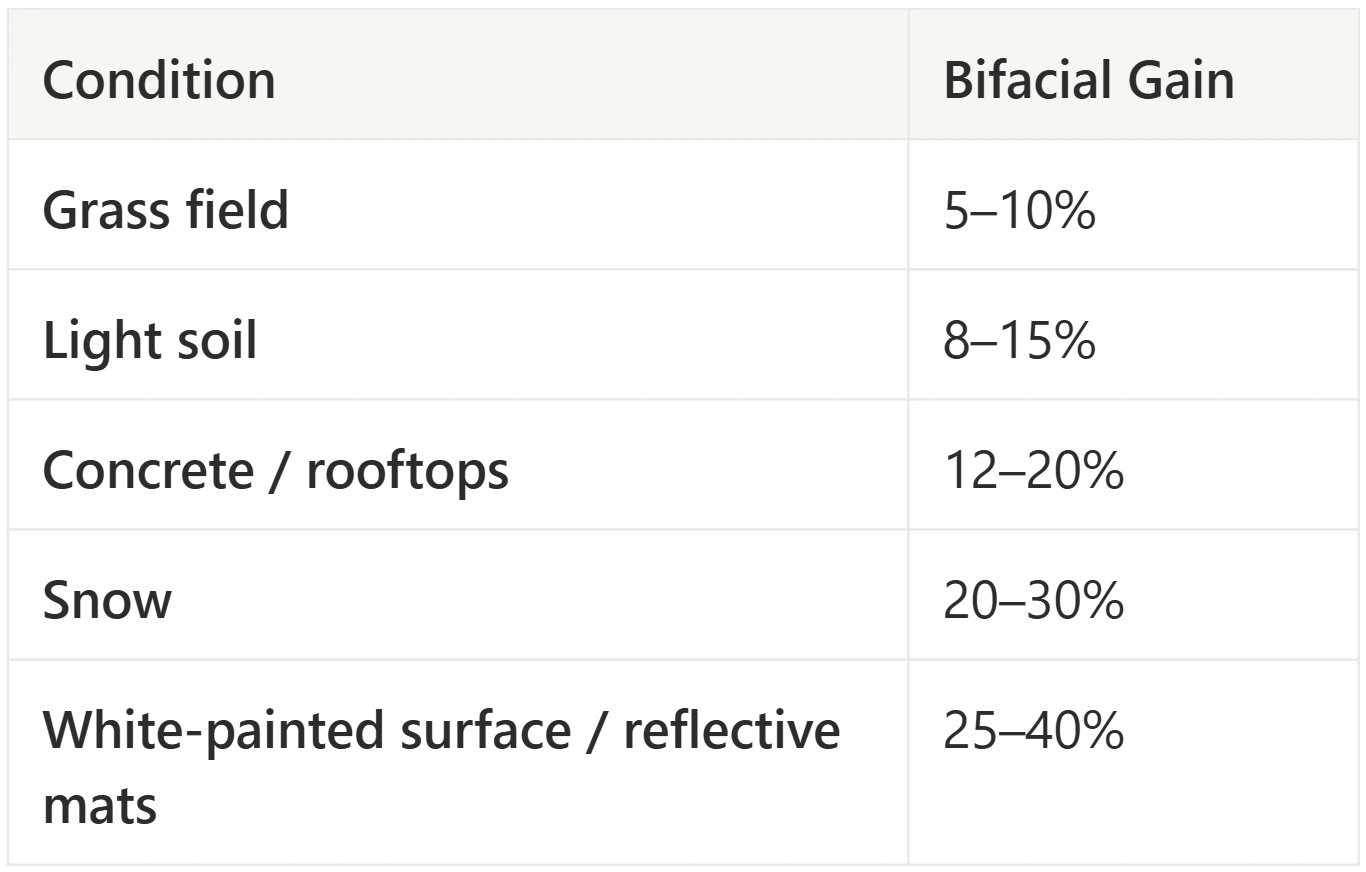Image resolution: width=1366 pixels, height=872 pixels.
Task: Select the 8–15% gain value
Action: point(1019,341)
